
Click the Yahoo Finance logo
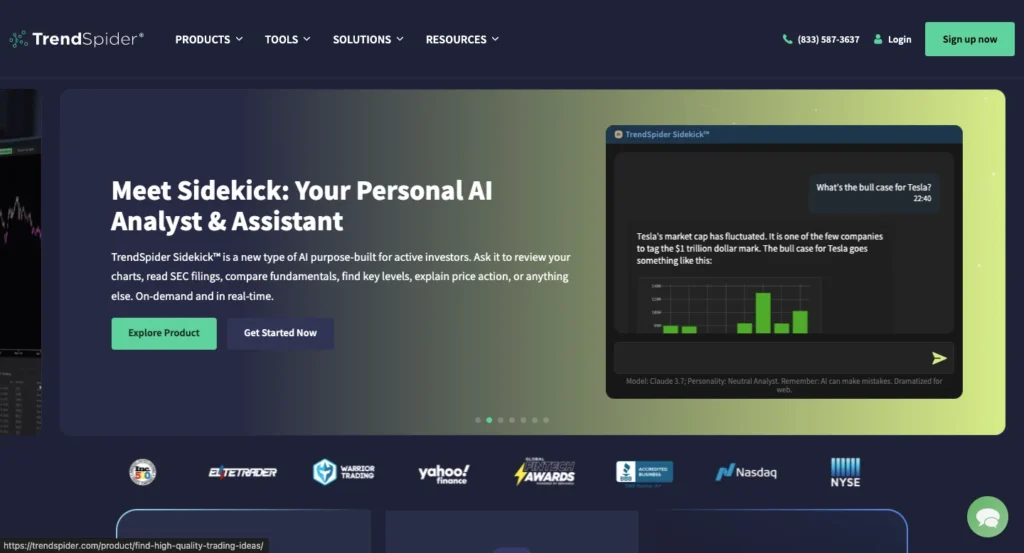pyautogui.click(x=443, y=473)
